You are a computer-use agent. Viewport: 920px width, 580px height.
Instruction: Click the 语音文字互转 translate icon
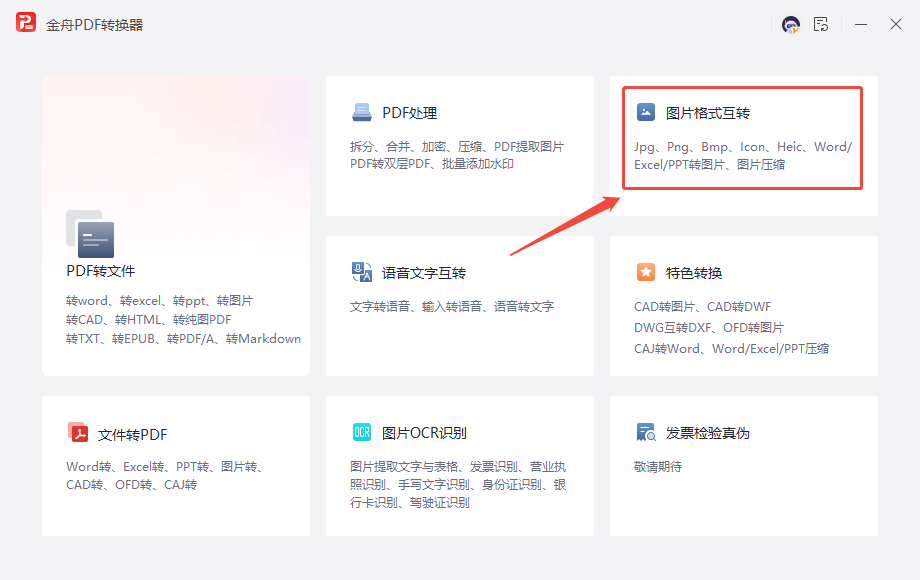coord(361,272)
